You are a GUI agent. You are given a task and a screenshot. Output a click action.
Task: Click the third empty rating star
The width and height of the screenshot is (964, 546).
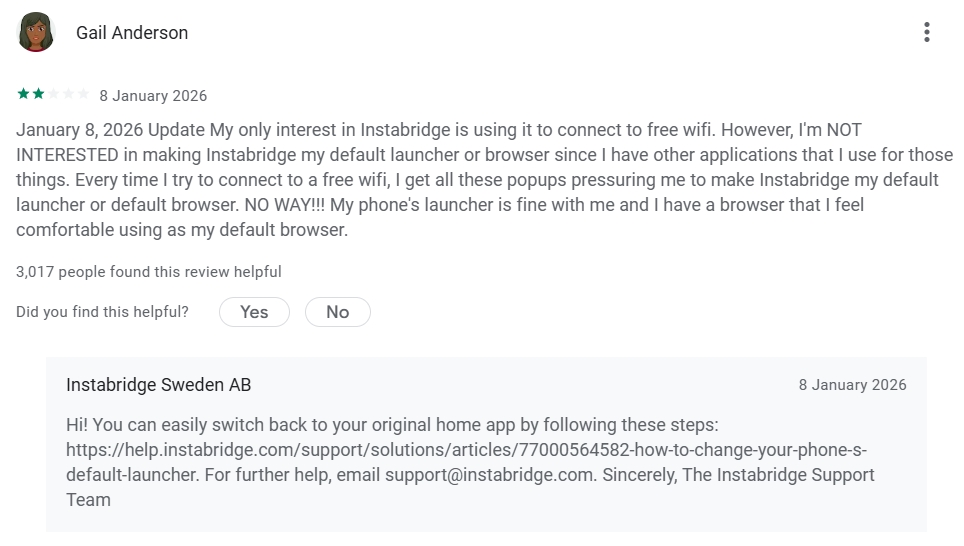[54, 94]
